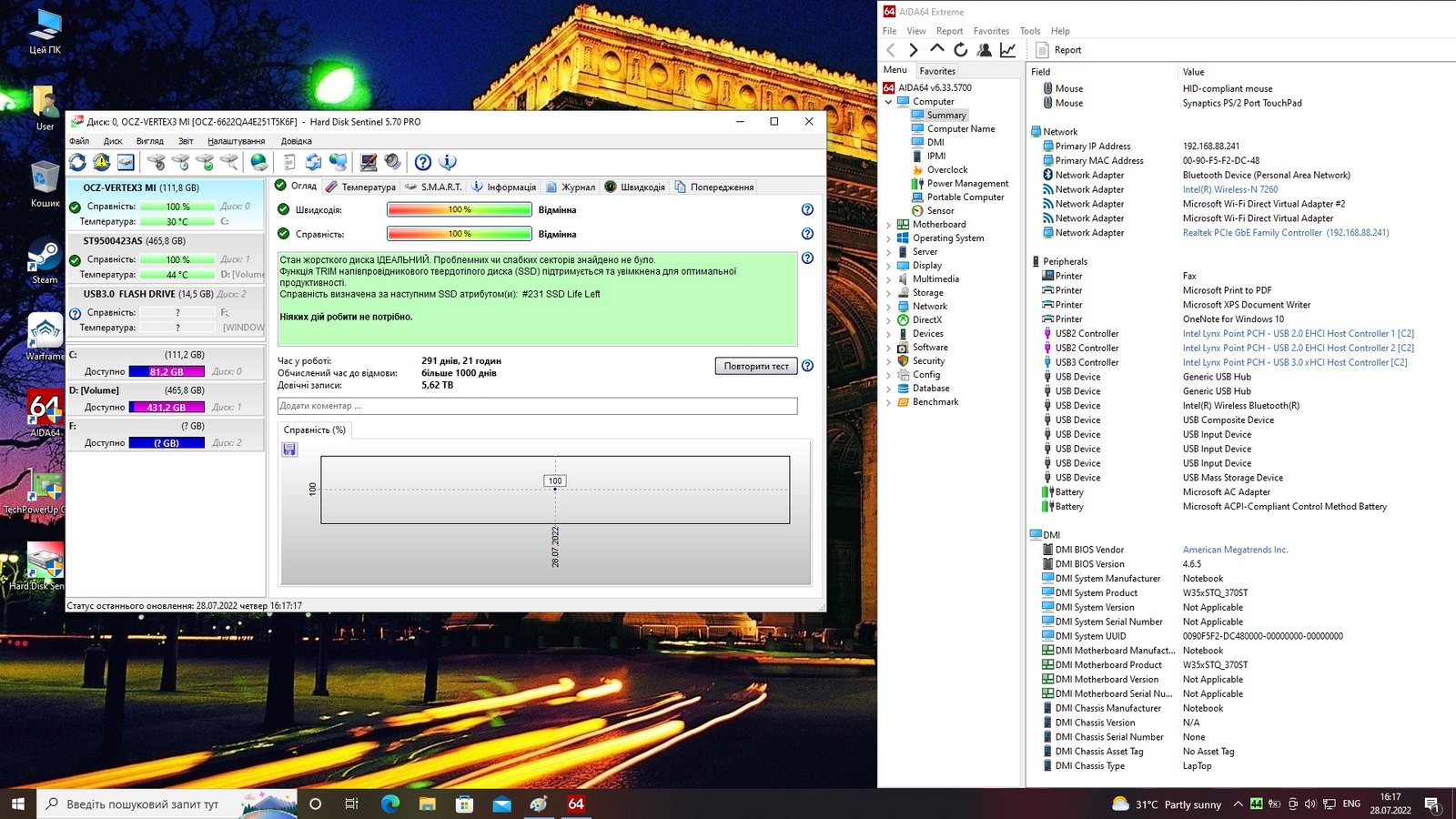
Task: Click the refresh icon in Hard Disk Sentinel toolbar
Action: tap(77, 162)
